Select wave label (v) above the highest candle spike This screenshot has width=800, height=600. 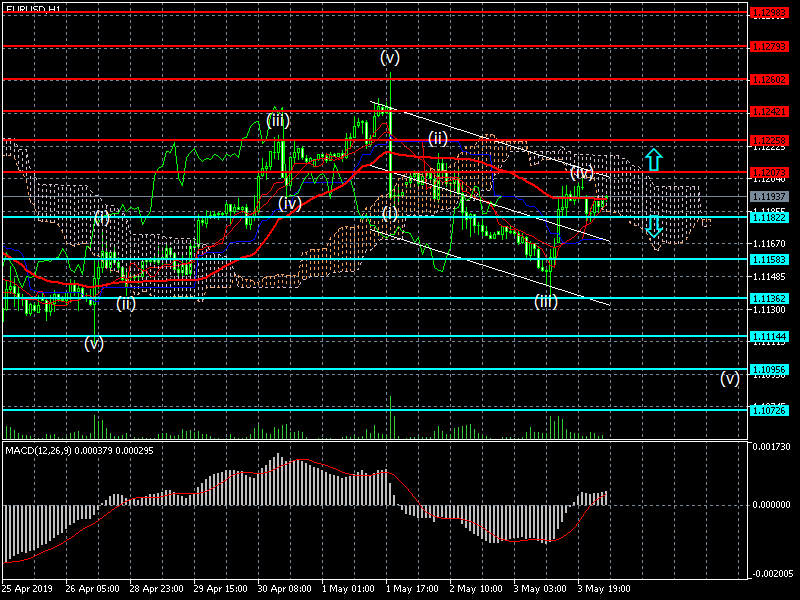click(390, 58)
